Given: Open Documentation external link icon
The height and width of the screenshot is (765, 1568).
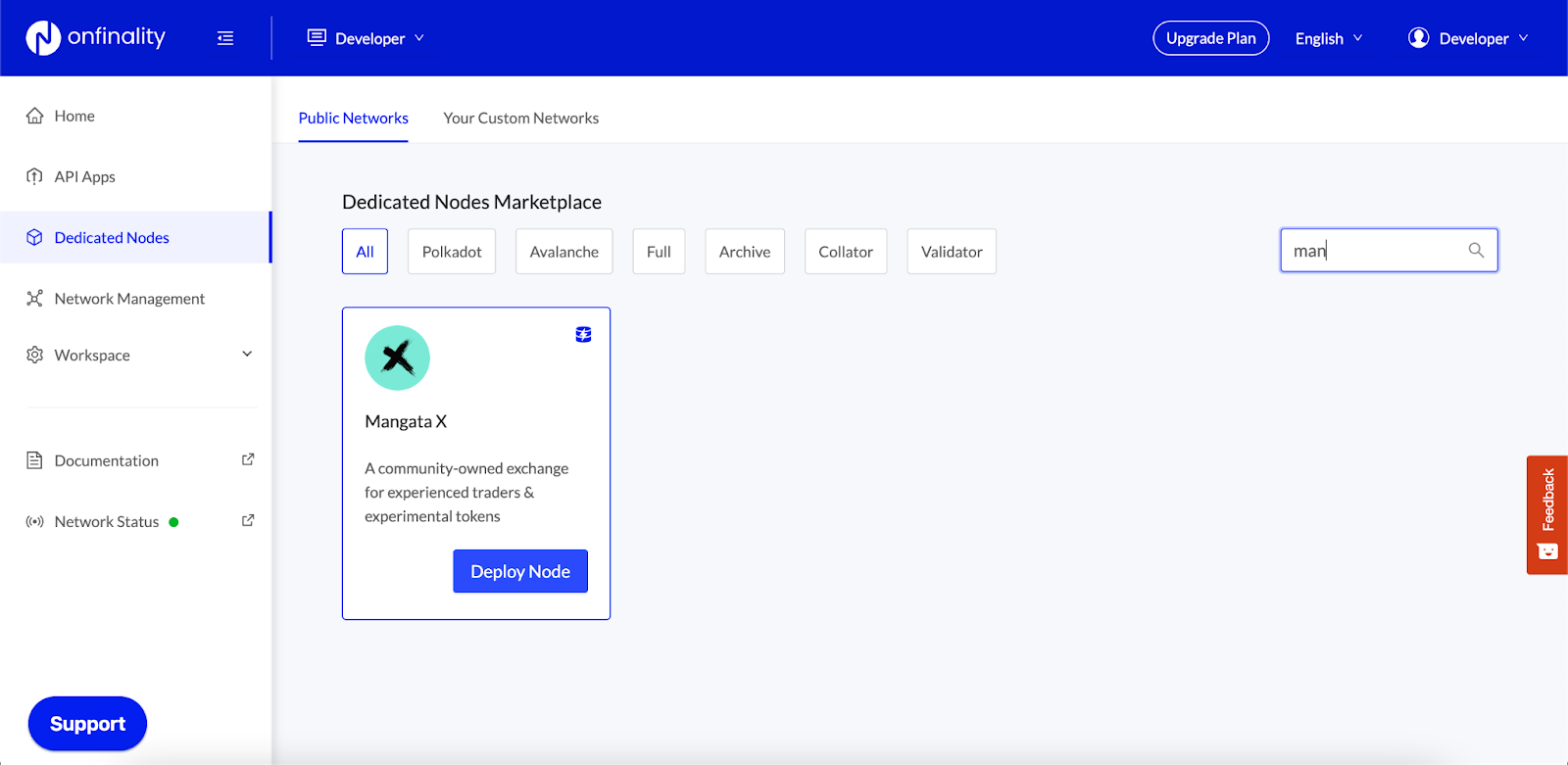Looking at the screenshot, I should click(x=248, y=459).
